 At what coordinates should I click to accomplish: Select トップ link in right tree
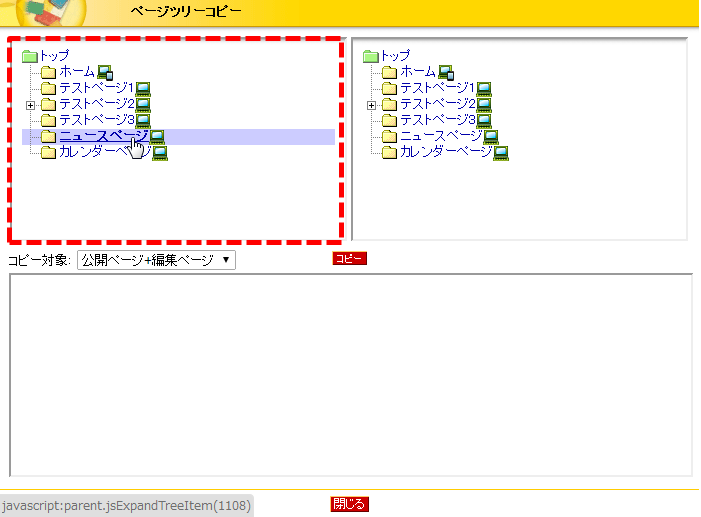(x=395, y=55)
